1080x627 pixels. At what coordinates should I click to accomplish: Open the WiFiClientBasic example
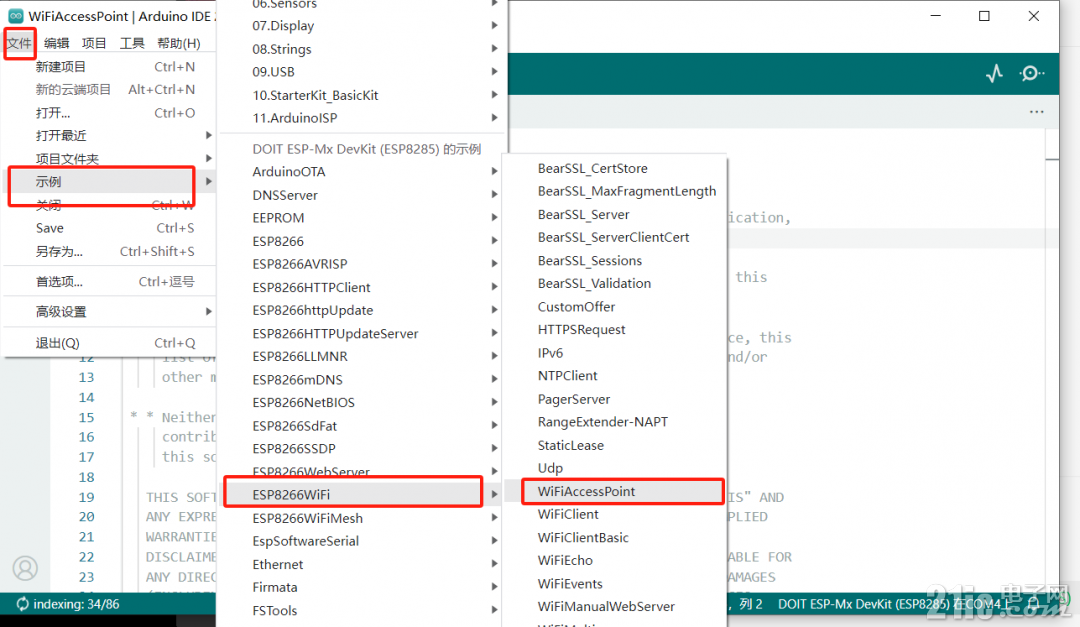tap(614, 537)
